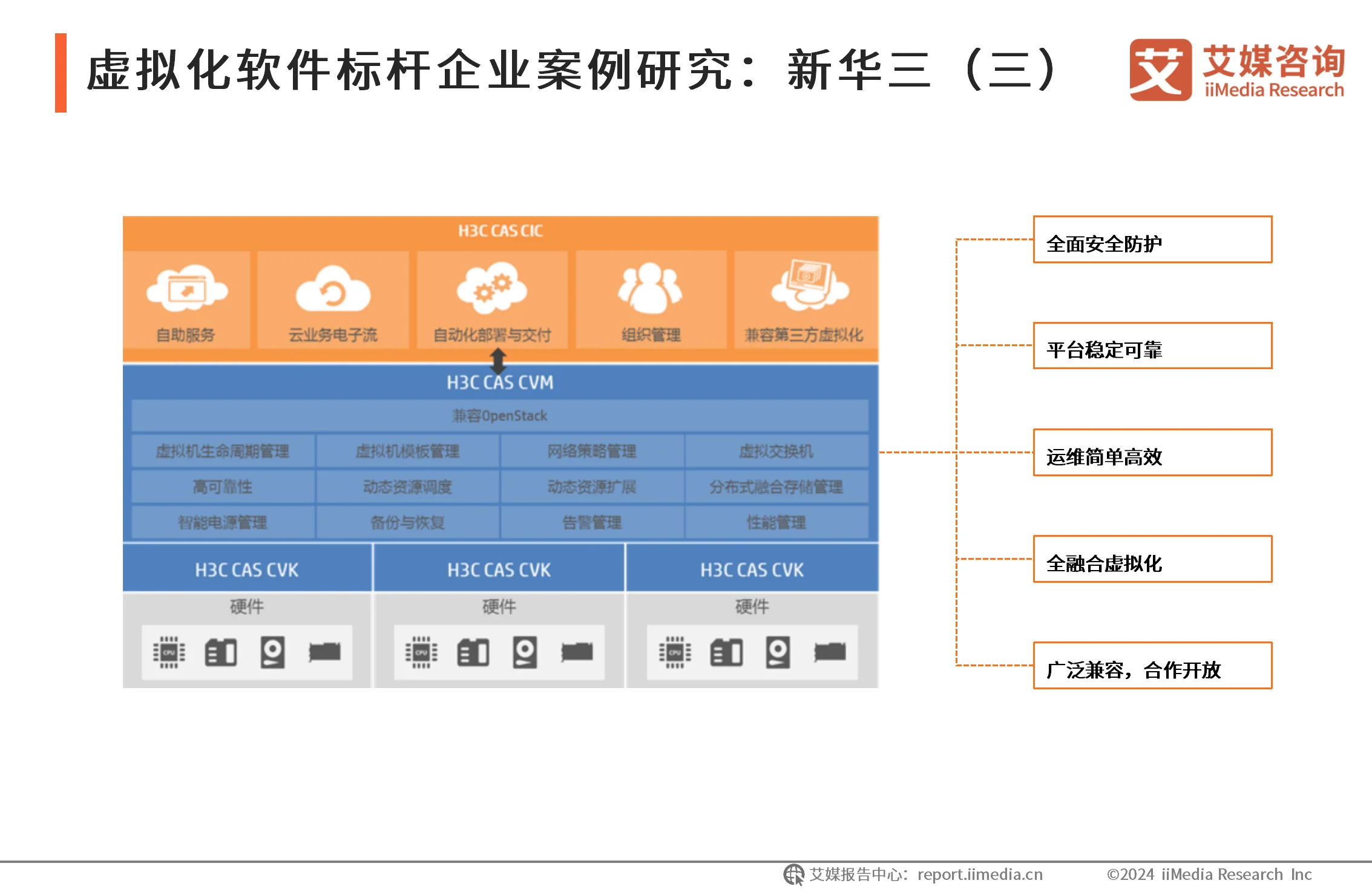Click the hard disk icon in middle 硬件 block
The image size is (1372, 892).
[x=525, y=652]
